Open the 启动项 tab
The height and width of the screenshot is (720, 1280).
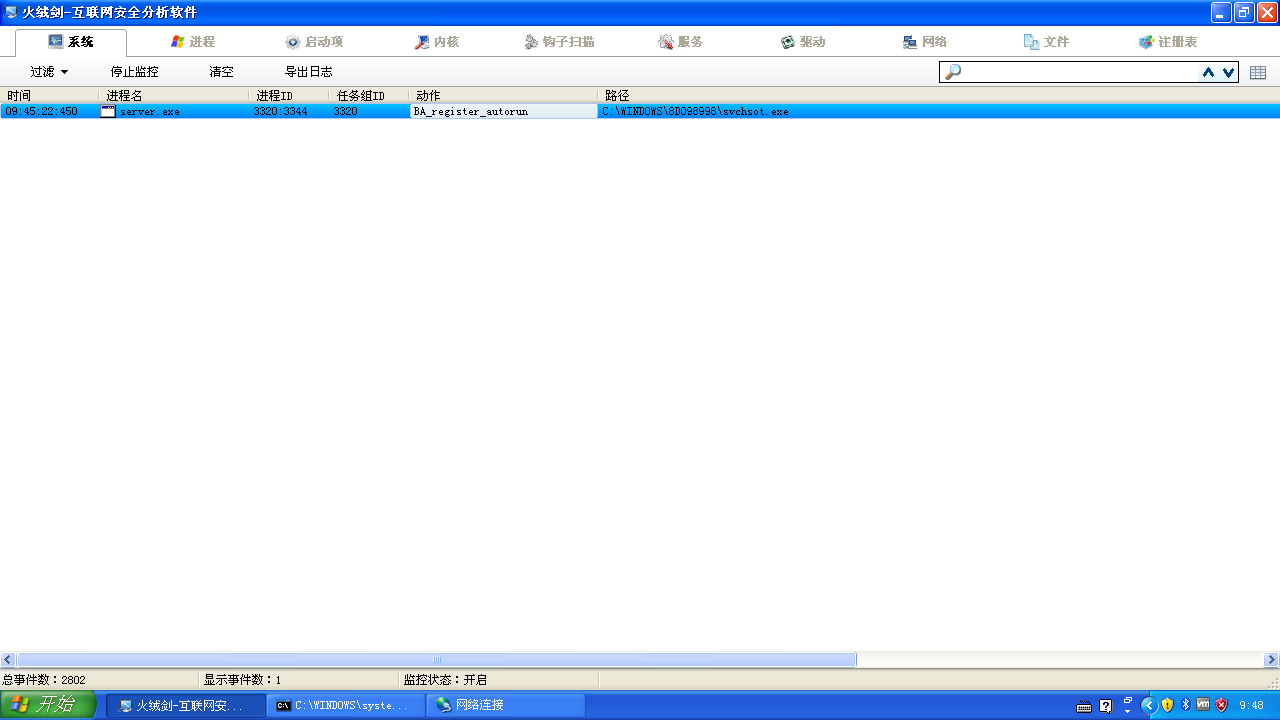pyautogui.click(x=314, y=42)
